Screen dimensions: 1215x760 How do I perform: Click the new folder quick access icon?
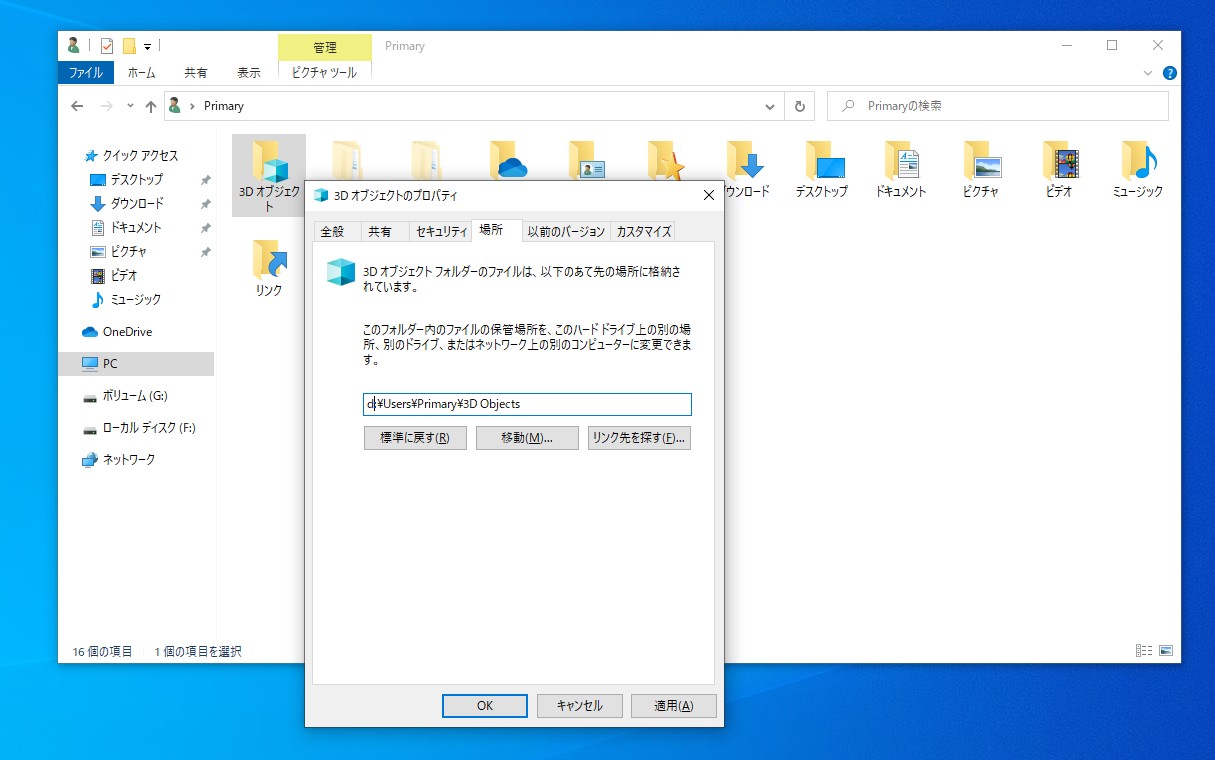129,46
